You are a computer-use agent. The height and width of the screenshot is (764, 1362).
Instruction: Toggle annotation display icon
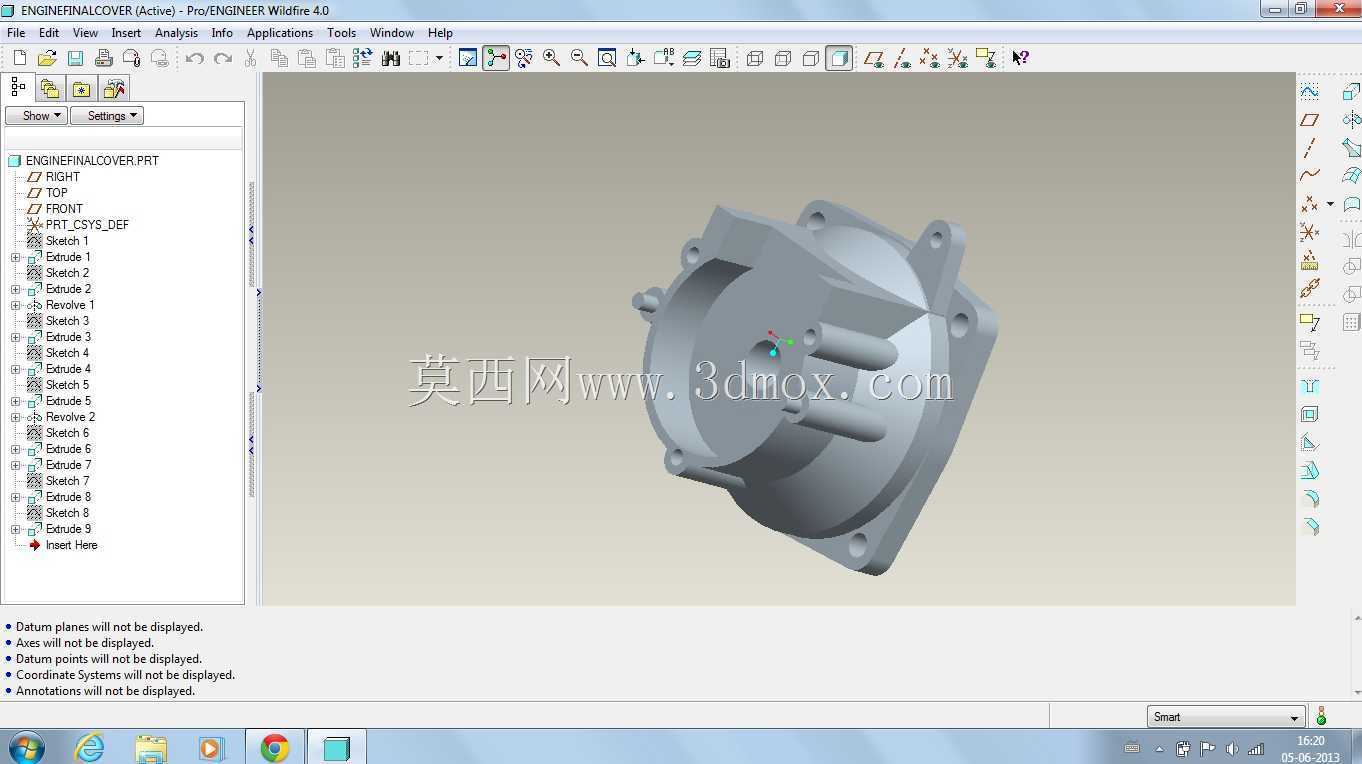(985, 58)
